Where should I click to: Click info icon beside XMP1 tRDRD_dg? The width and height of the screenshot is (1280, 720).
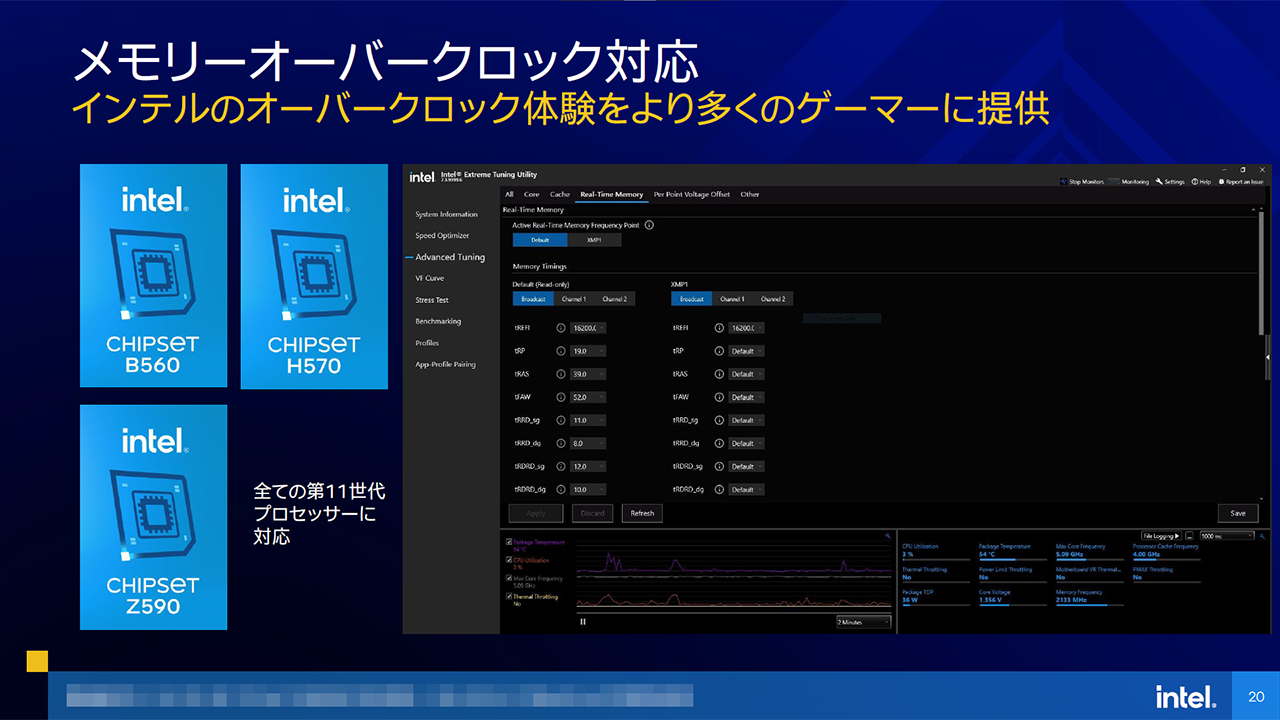coord(719,489)
